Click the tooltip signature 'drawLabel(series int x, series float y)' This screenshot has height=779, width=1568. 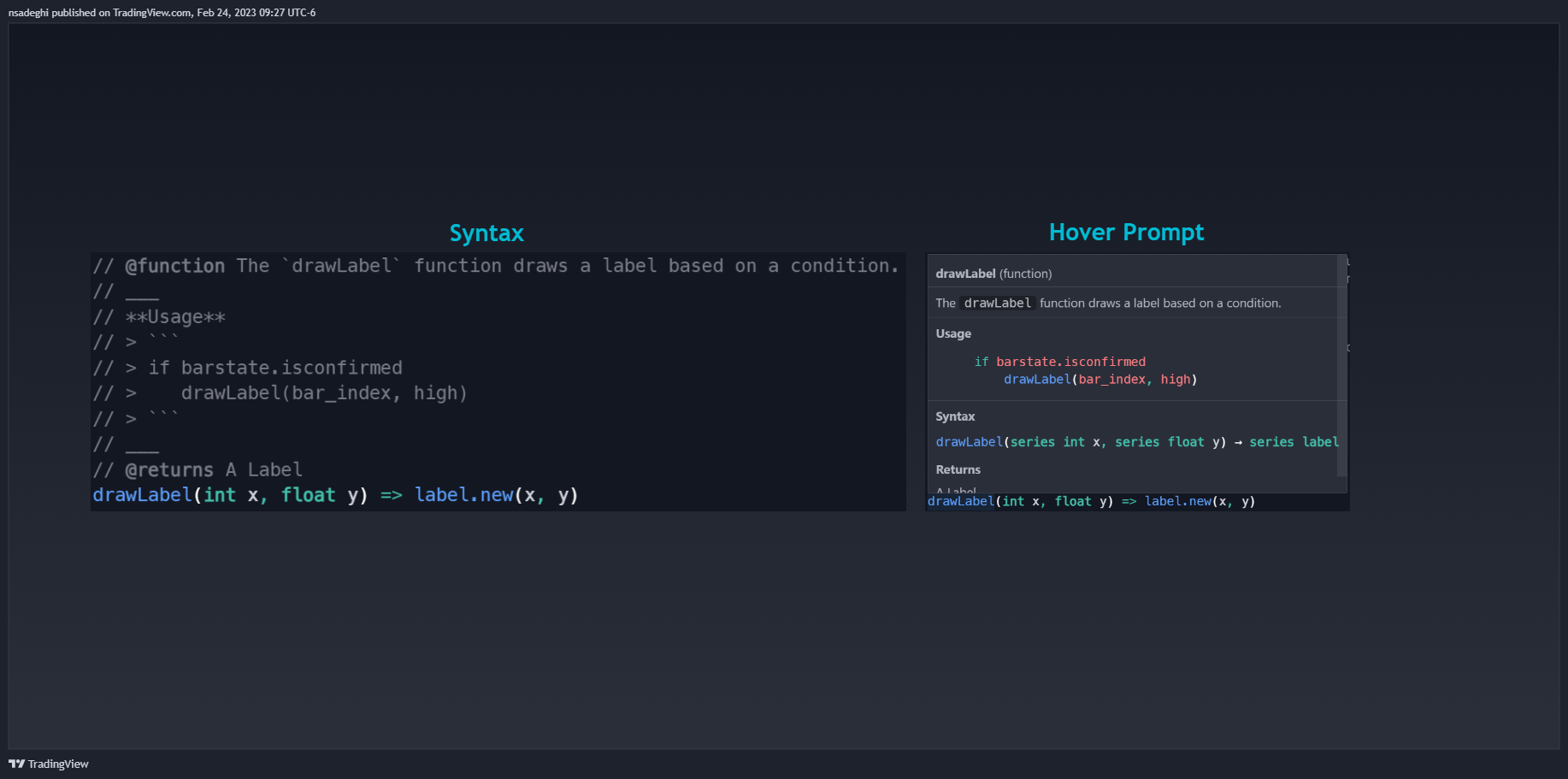(x=1081, y=442)
